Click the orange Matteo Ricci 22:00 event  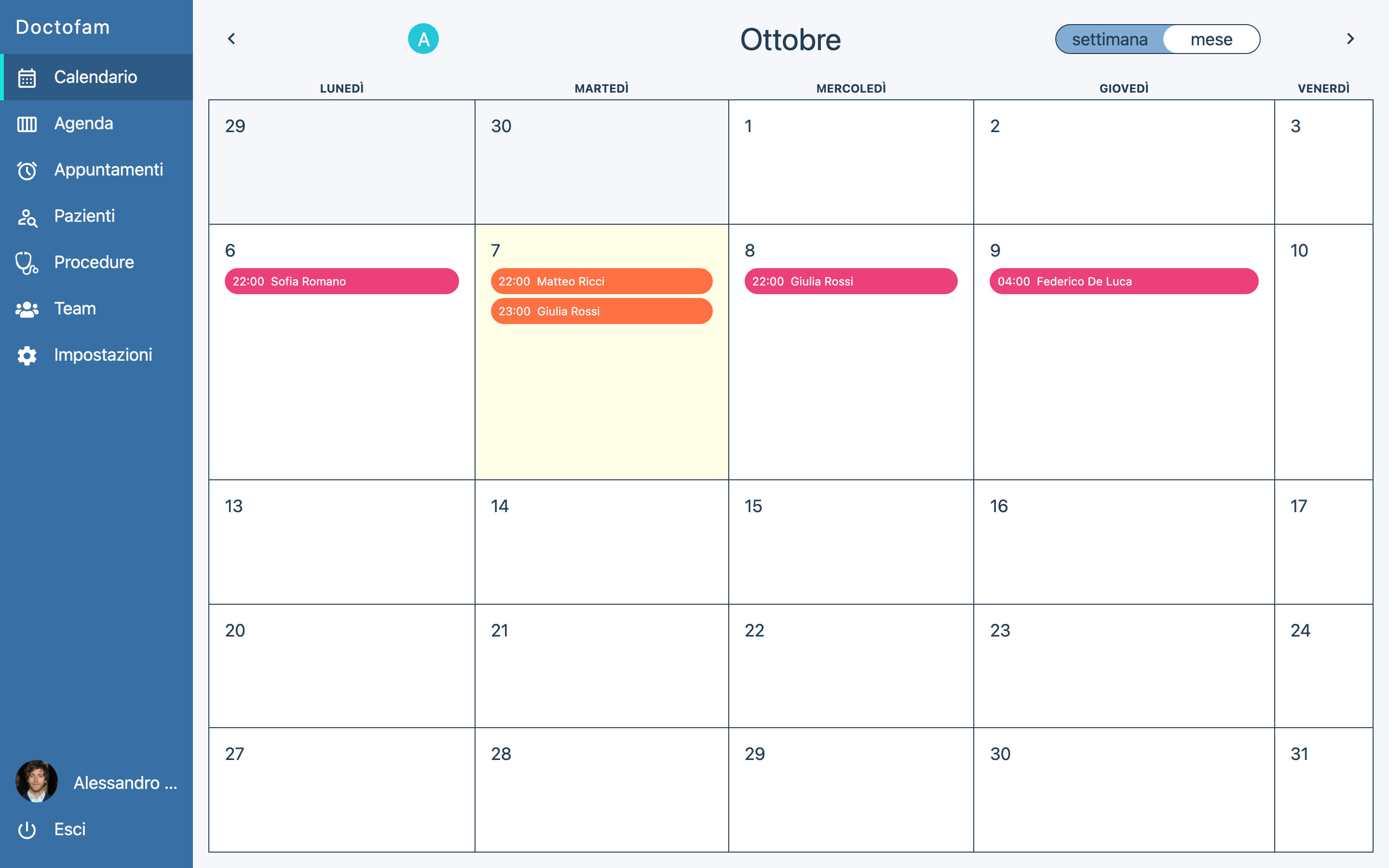point(601,281)
